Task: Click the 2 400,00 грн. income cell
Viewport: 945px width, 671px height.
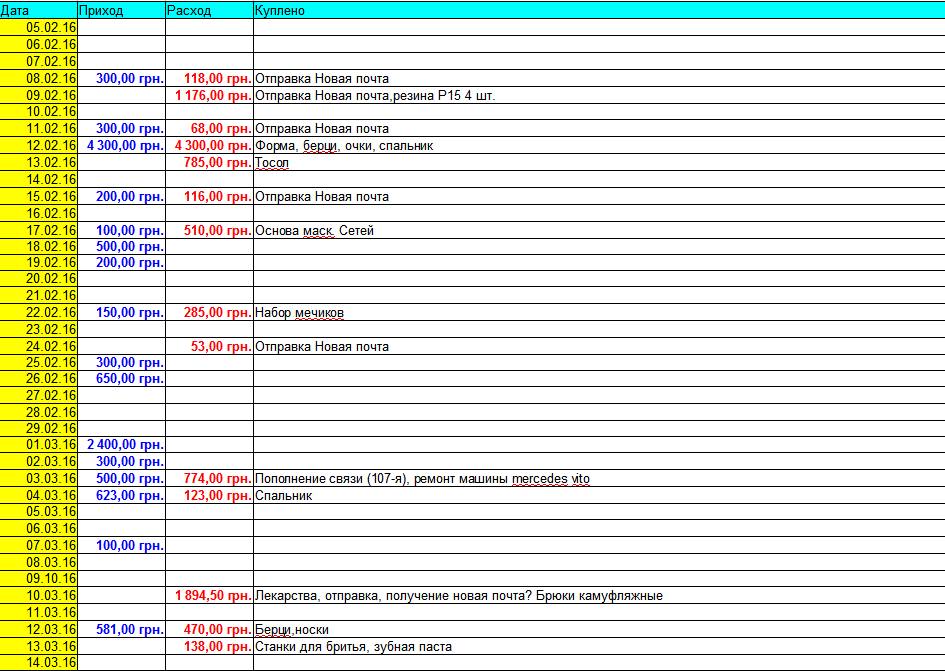Action: 121,445
